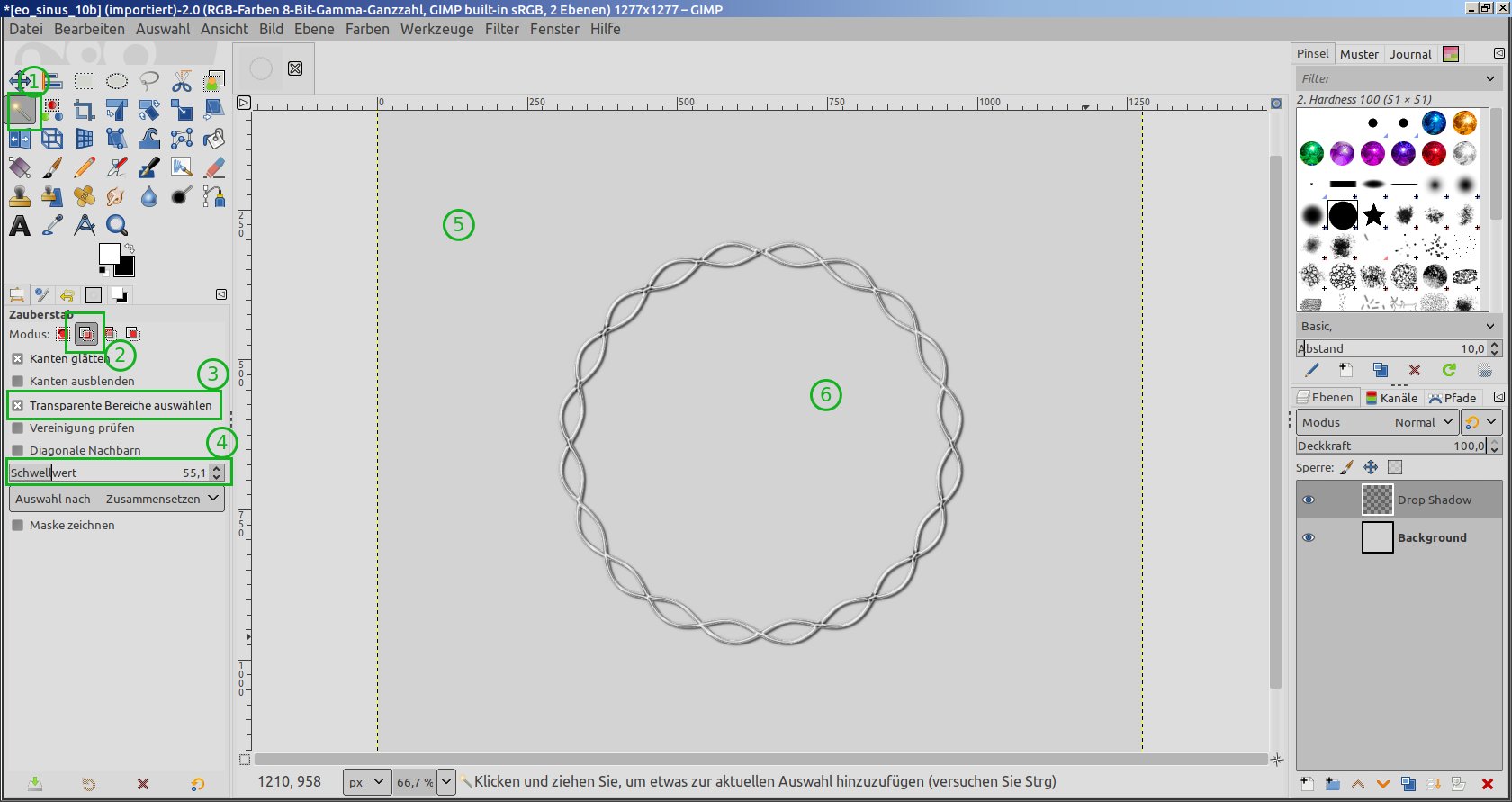This screenshot has width=1512, height=802.
Task: Click the Background layer name
Action: click(x=1431, y=537)
